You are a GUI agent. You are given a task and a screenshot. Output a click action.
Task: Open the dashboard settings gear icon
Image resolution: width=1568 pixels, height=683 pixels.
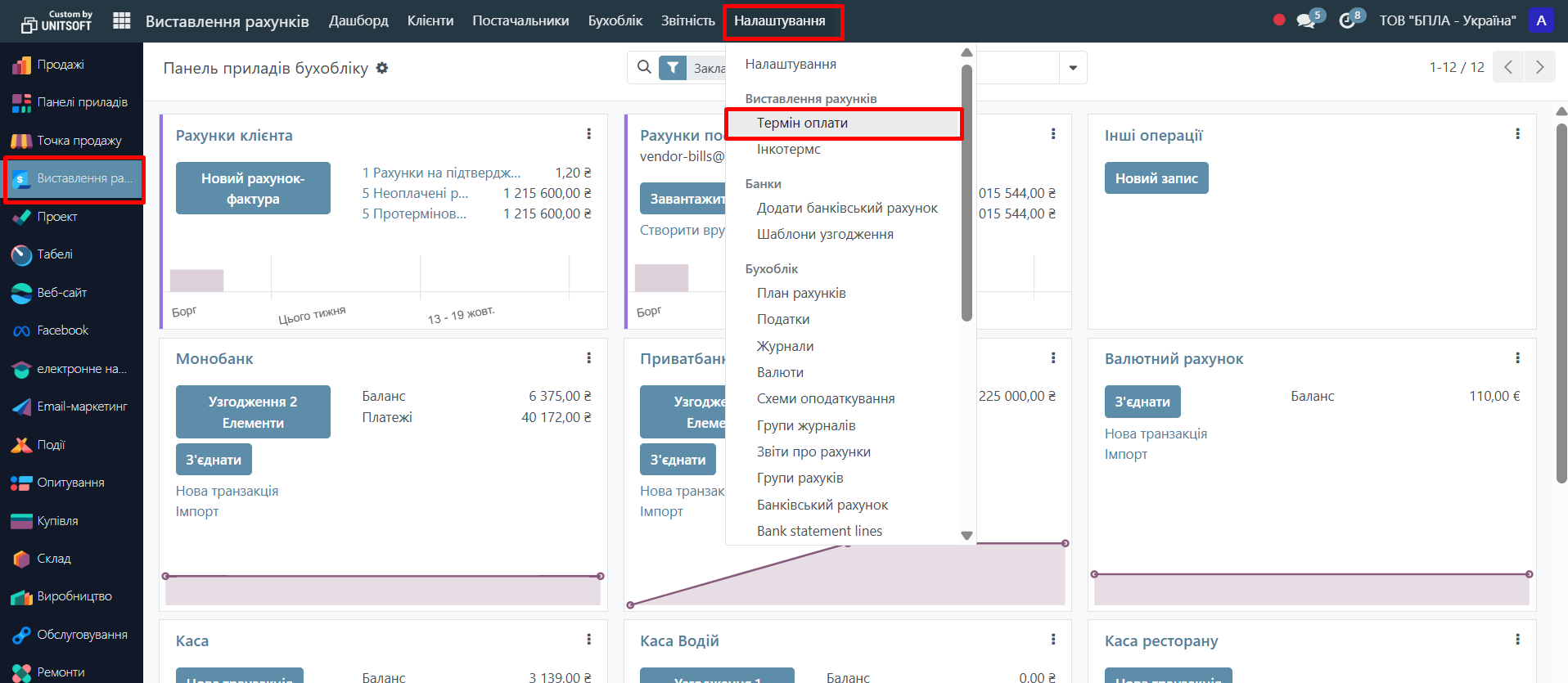coord(382,68)
